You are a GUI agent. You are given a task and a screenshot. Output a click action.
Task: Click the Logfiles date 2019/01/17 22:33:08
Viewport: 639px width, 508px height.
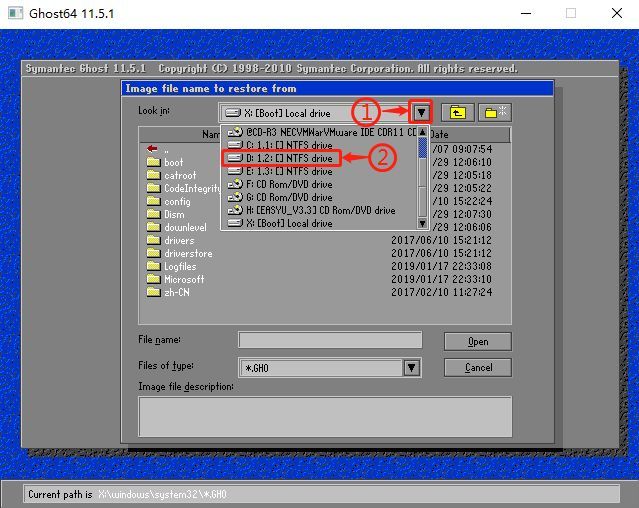pos(441,266)
